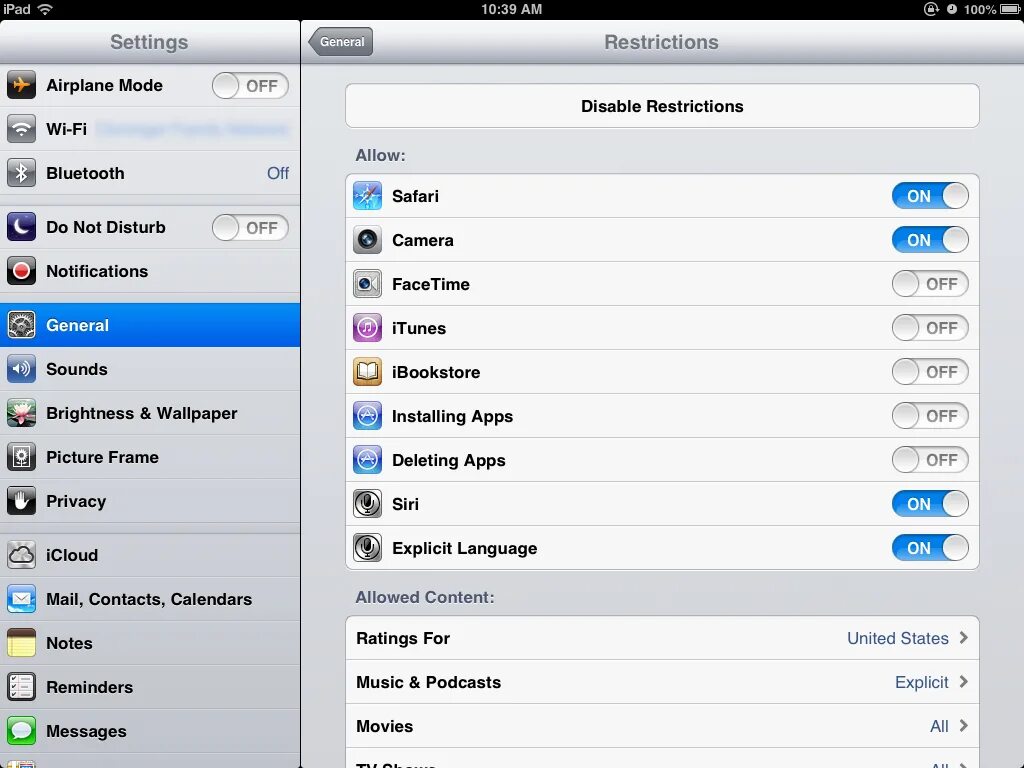The image size is (1024, 768).
Task: Tap the Deleting Apps store icon
Action: pos(368,460)
